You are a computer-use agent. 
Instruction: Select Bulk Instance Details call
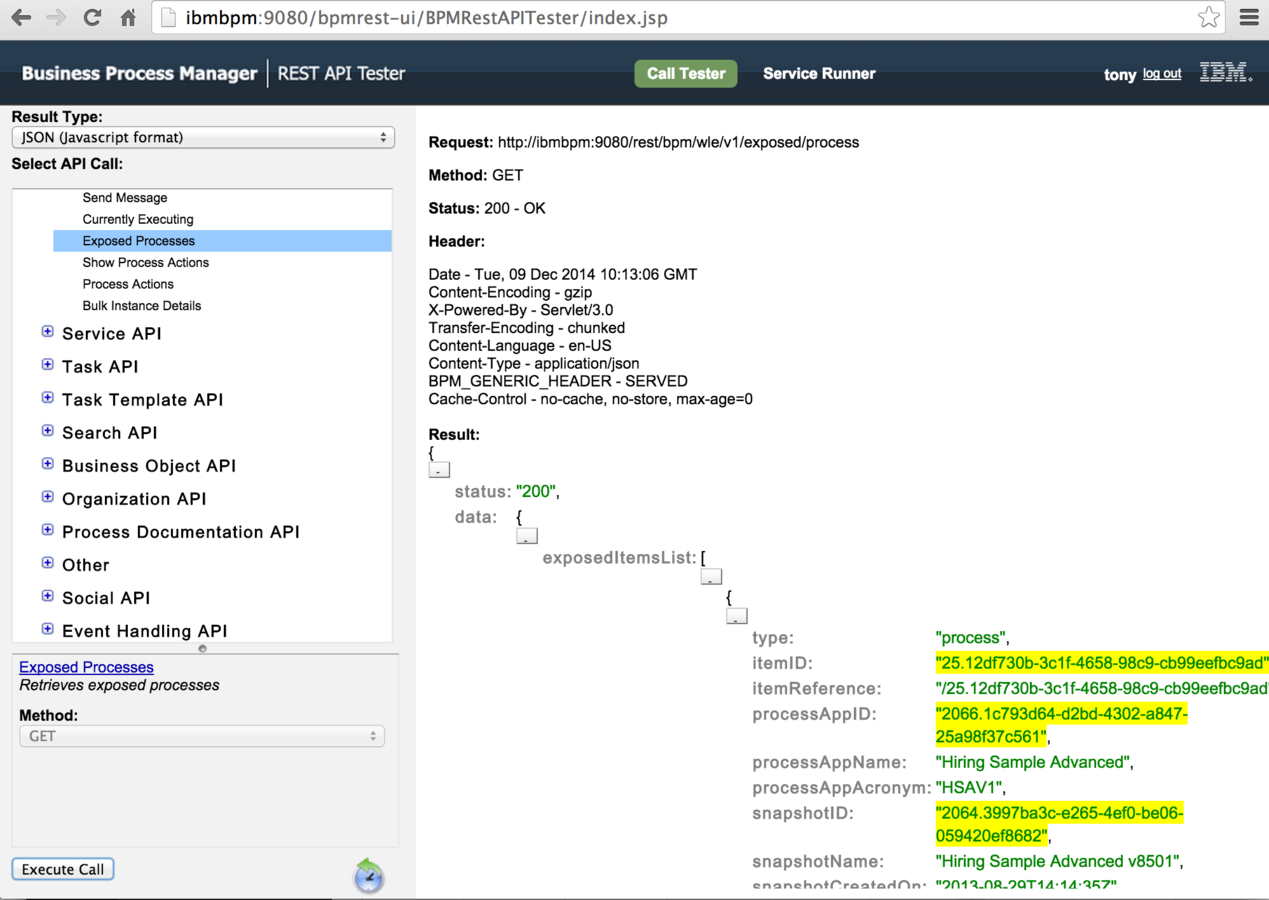(x=142, y=306)
